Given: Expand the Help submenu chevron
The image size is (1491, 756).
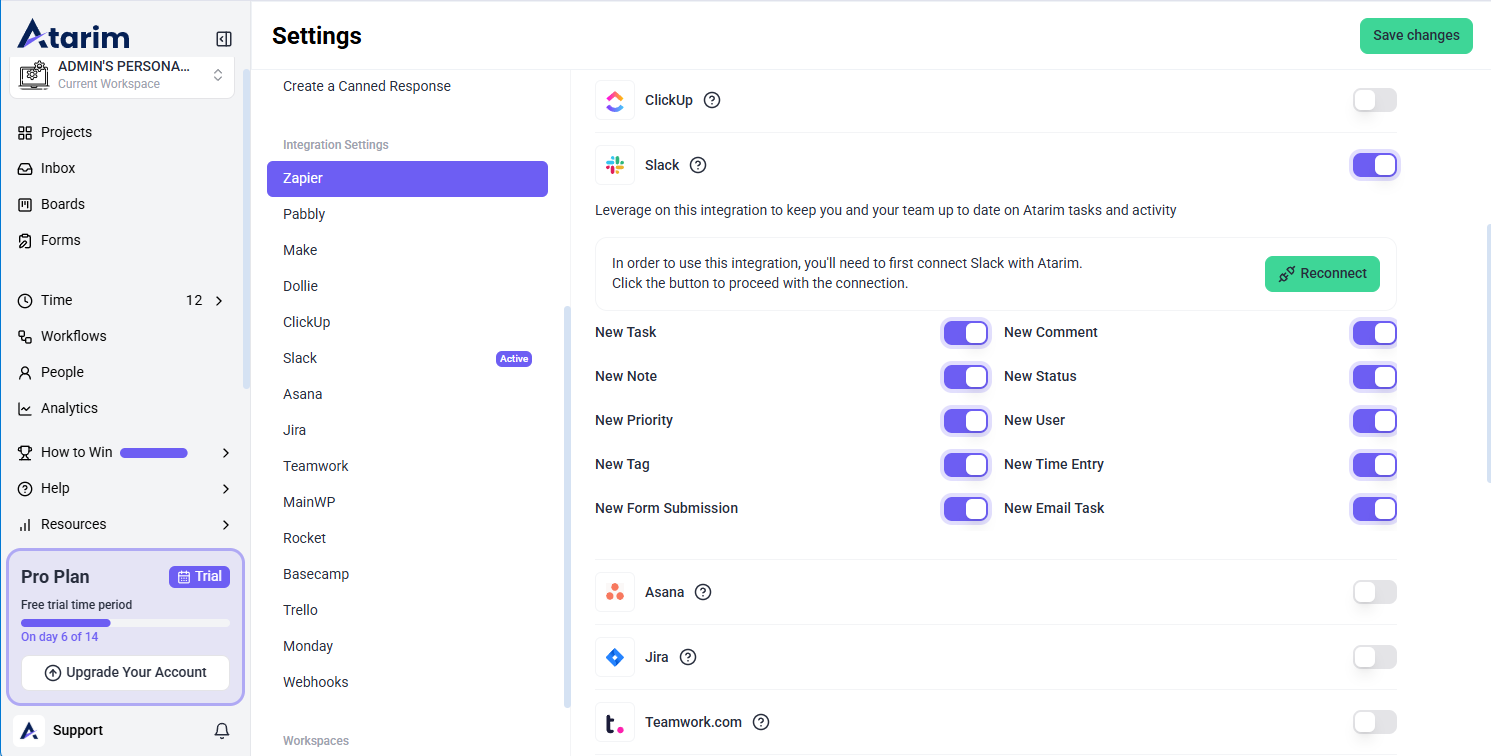Looking at the screenshot, I should (225, 489).
